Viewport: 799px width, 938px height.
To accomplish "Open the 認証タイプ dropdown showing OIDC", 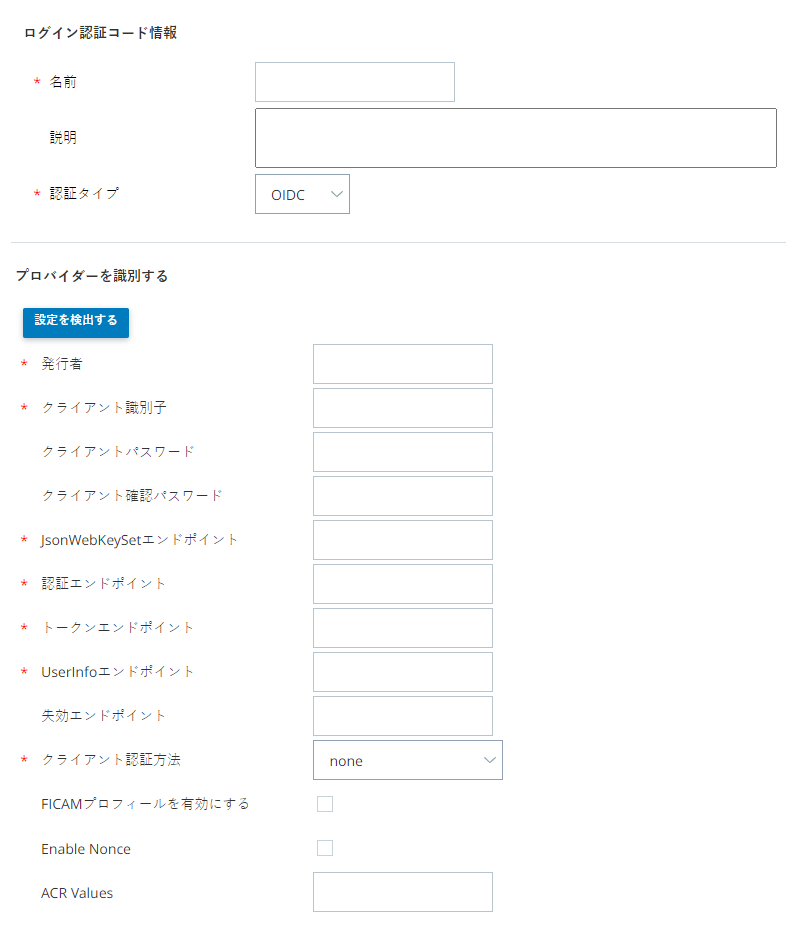I will [302, 193].
